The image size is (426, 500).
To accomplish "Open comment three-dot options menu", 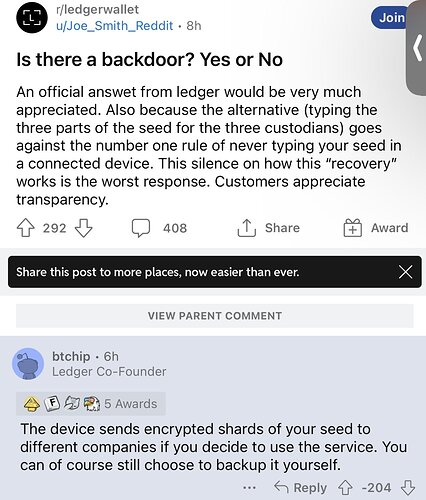I will coord(249,488).
